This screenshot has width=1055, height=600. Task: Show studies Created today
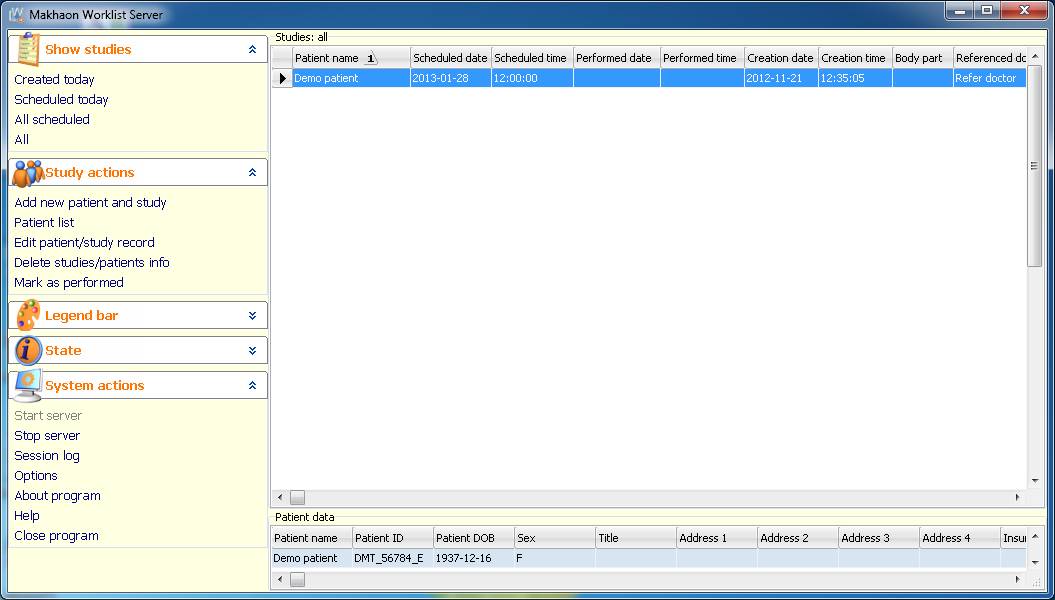54,79
